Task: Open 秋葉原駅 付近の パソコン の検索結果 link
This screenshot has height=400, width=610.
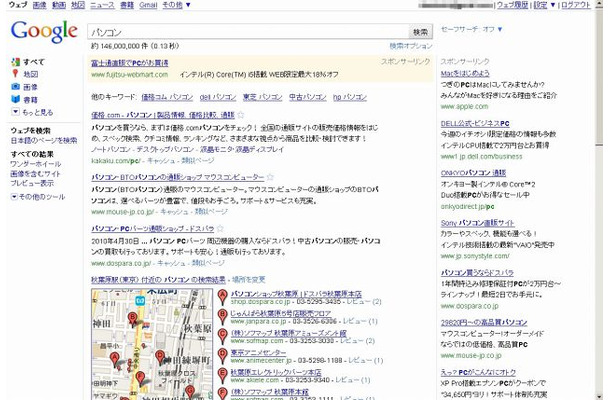Action: 158,280
